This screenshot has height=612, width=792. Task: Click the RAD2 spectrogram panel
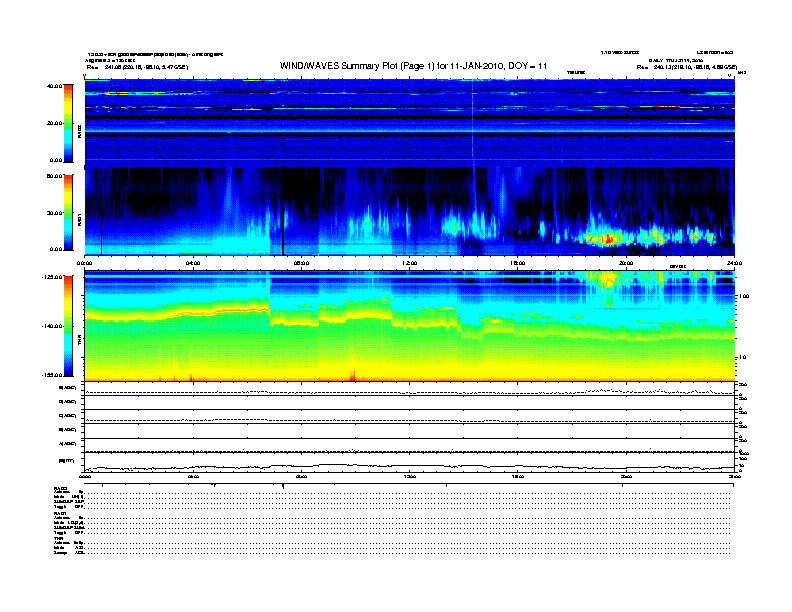[410, 122]
